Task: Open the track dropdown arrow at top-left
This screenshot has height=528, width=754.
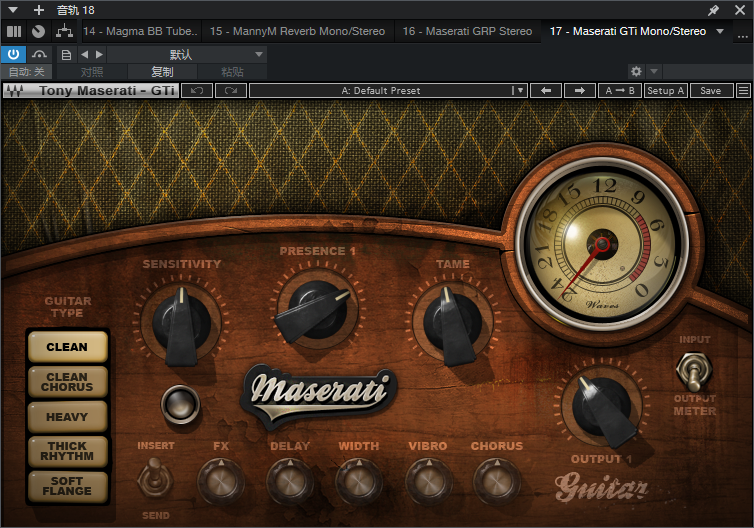Action: click(13, 10)
